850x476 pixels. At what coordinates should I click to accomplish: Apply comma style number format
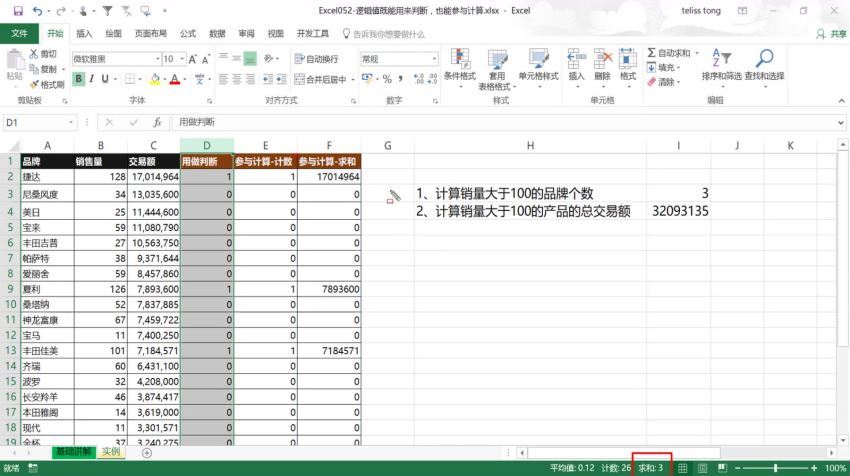401,79
